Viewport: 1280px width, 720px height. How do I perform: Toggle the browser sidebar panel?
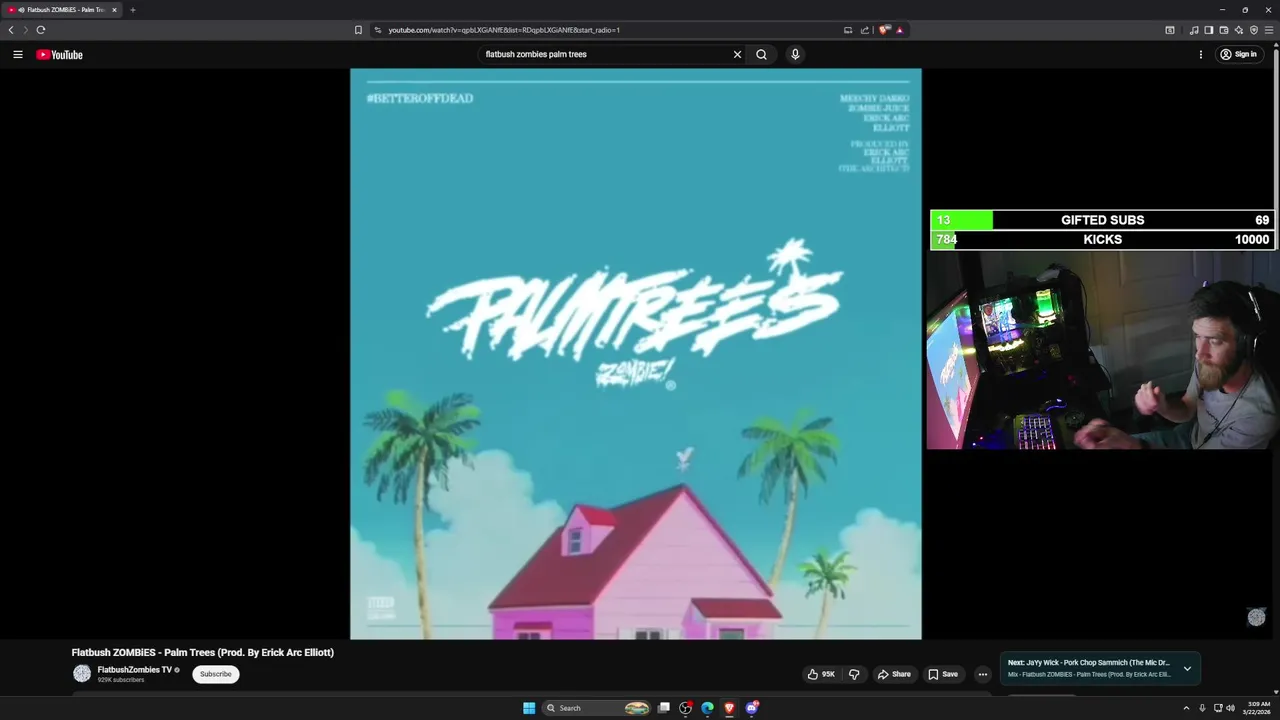pos(1208,30)
